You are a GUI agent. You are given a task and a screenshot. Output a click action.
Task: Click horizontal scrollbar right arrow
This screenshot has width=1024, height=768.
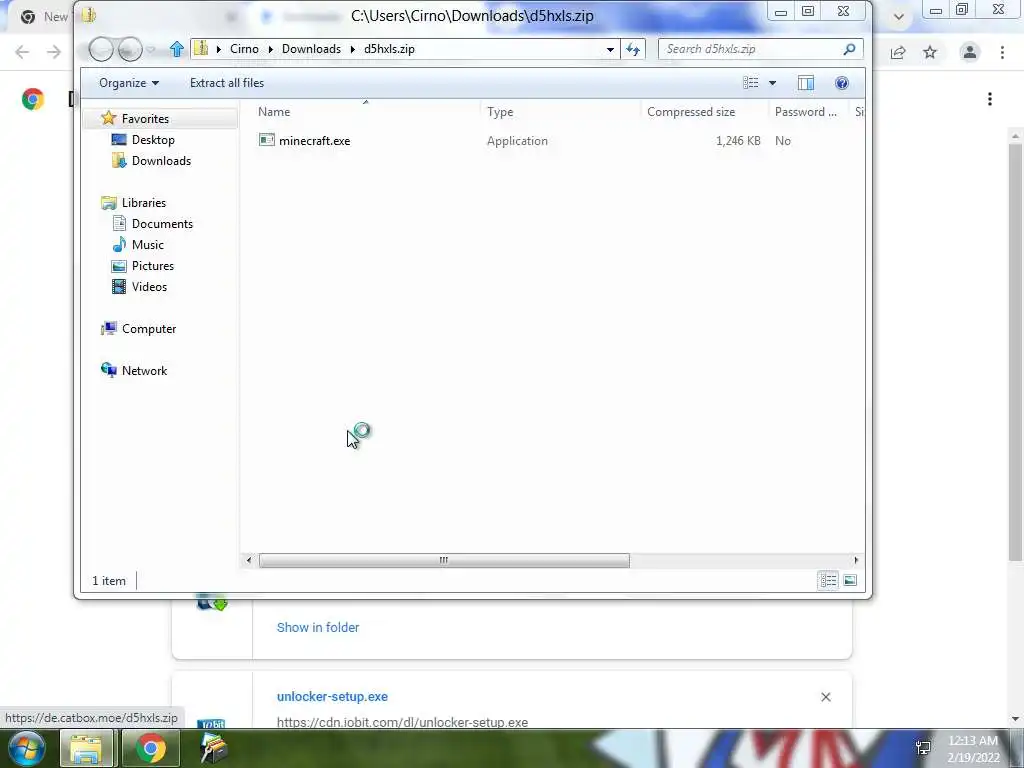(856, 560)
